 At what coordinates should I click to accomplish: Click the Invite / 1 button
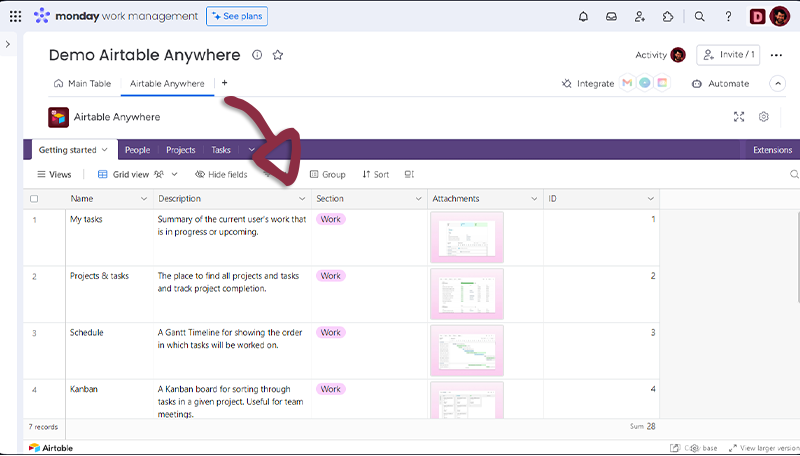tap(728, 55)
